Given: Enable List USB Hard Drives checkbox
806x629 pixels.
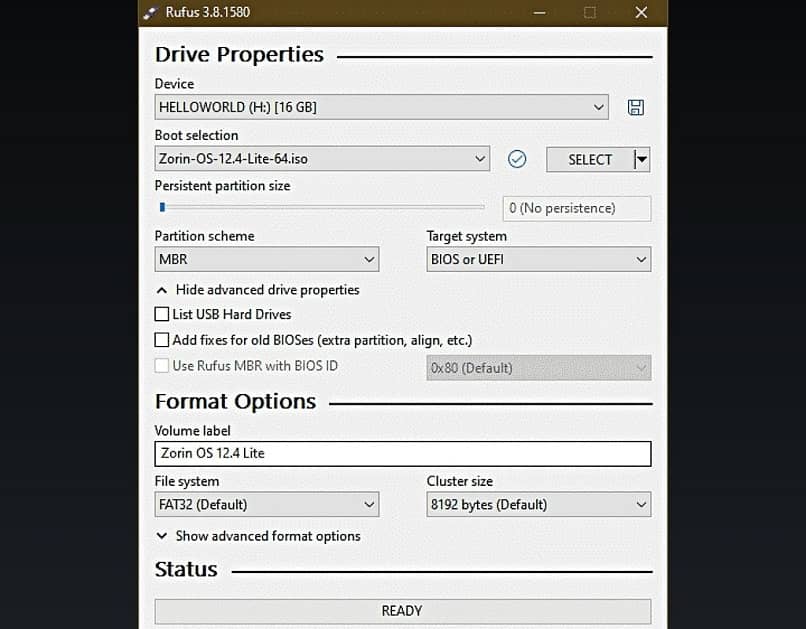Looking at the screenshot, I should (x=162, y=314).
